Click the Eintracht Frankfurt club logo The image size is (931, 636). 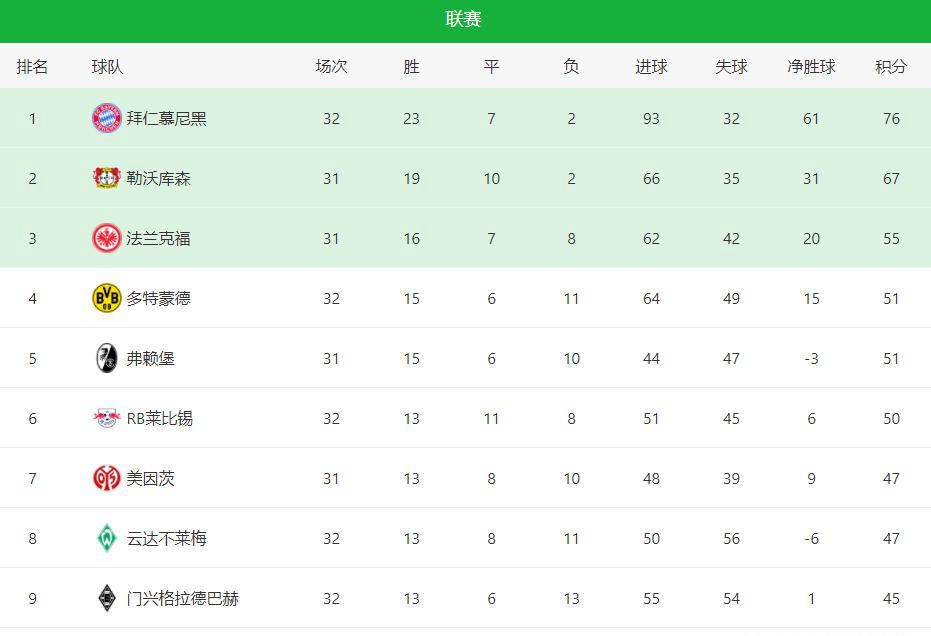[x=106, y=238]
